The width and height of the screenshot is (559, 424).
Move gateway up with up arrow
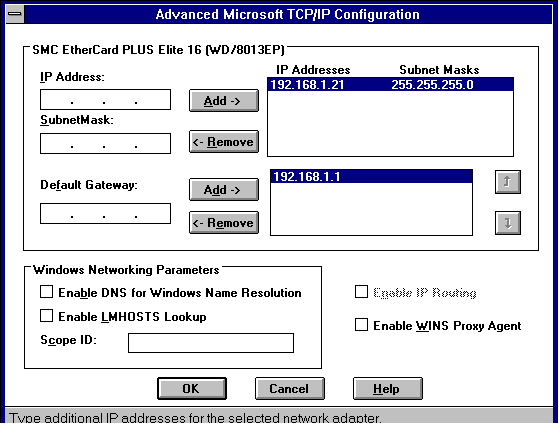pyautogui.click(x=508, y=182)
